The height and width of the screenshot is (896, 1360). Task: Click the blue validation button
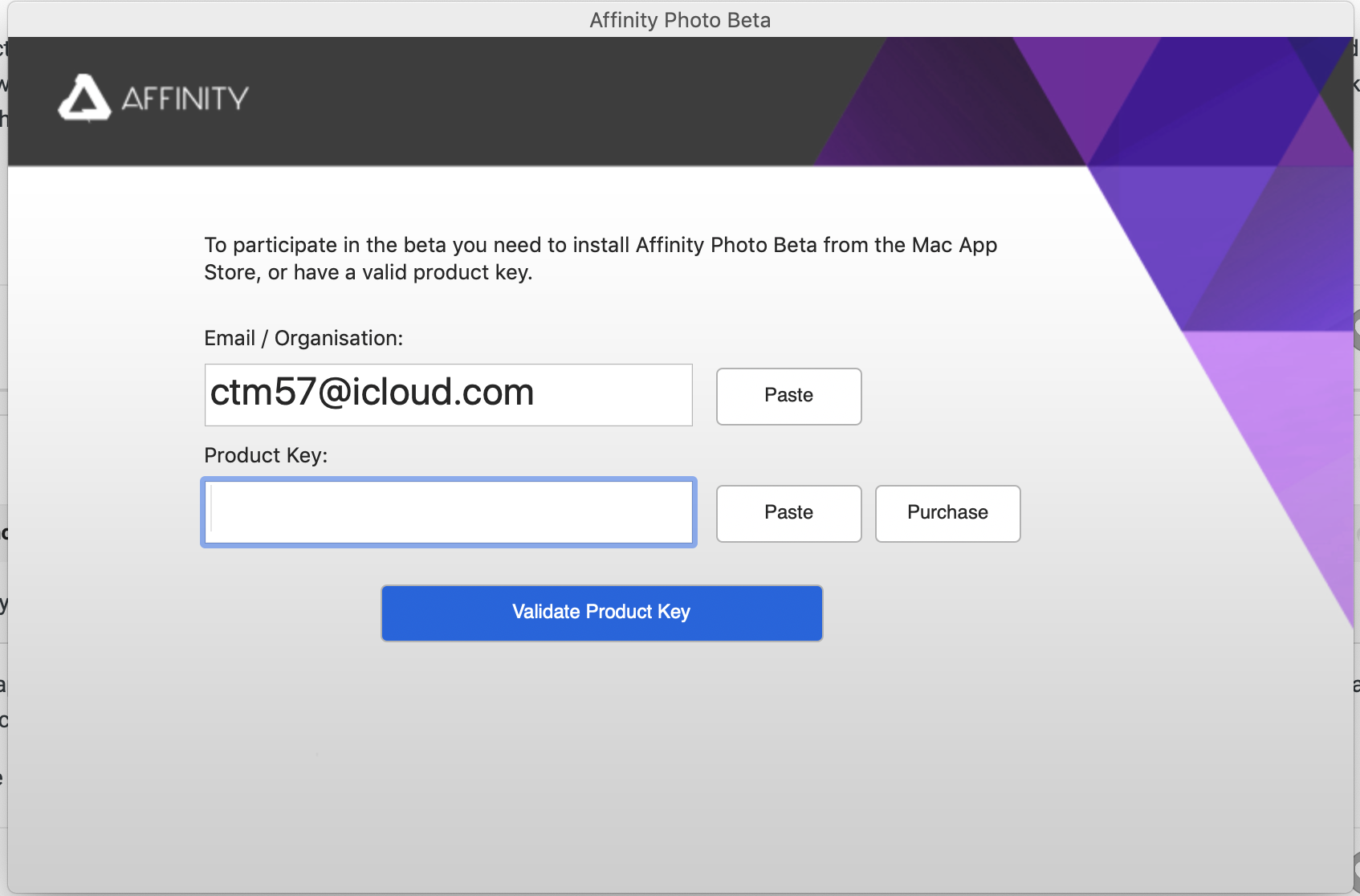601,613
